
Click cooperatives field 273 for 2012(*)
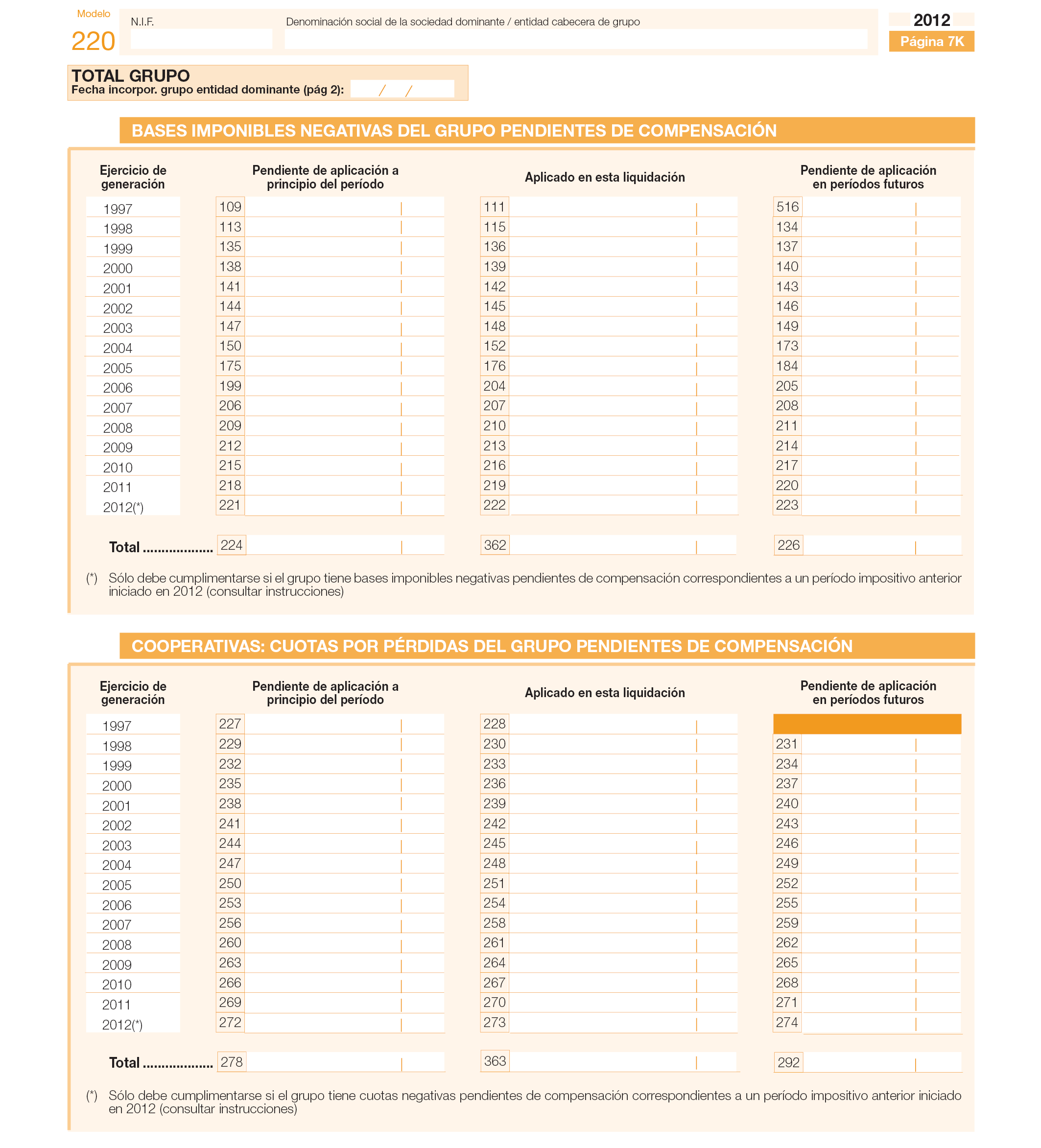click(x=623, y=1023)
